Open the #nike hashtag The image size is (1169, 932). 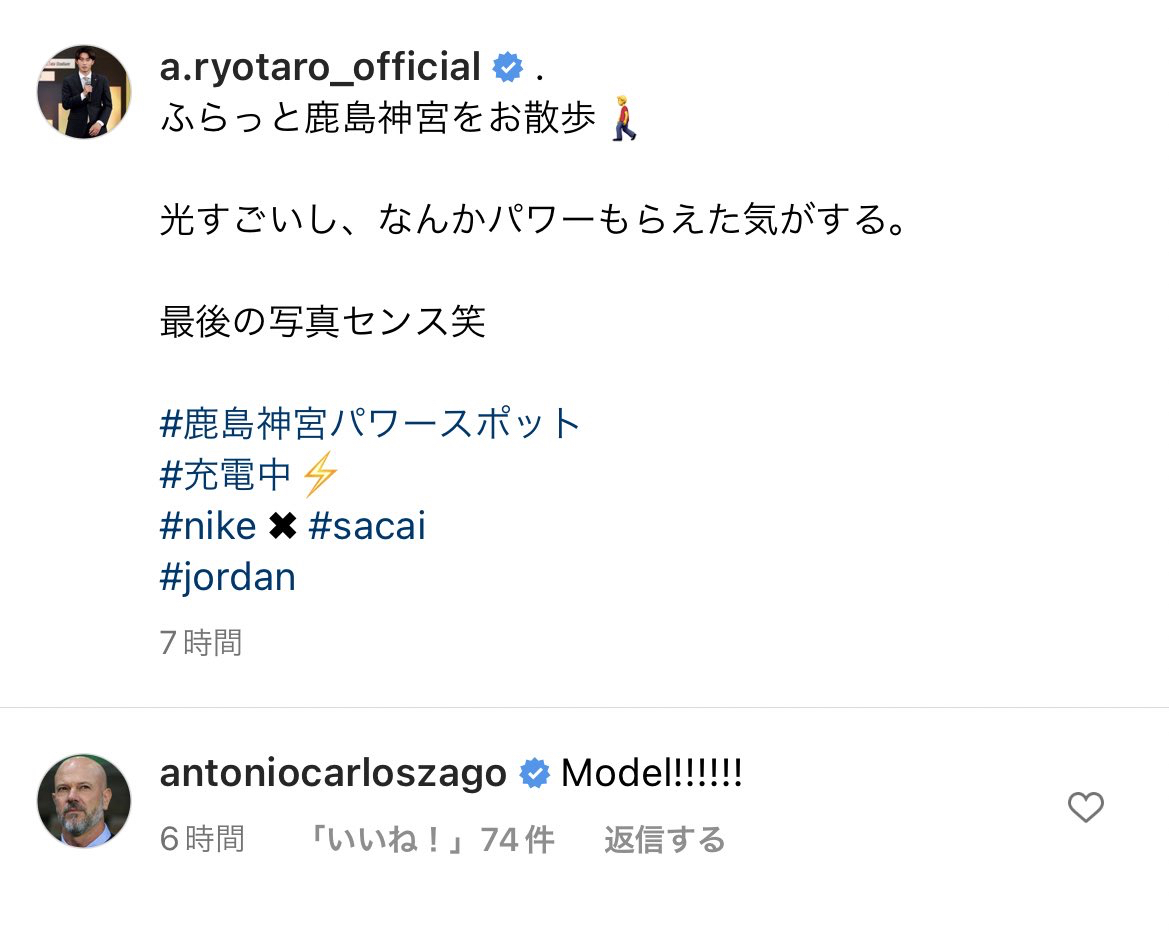tap(208, 526)
